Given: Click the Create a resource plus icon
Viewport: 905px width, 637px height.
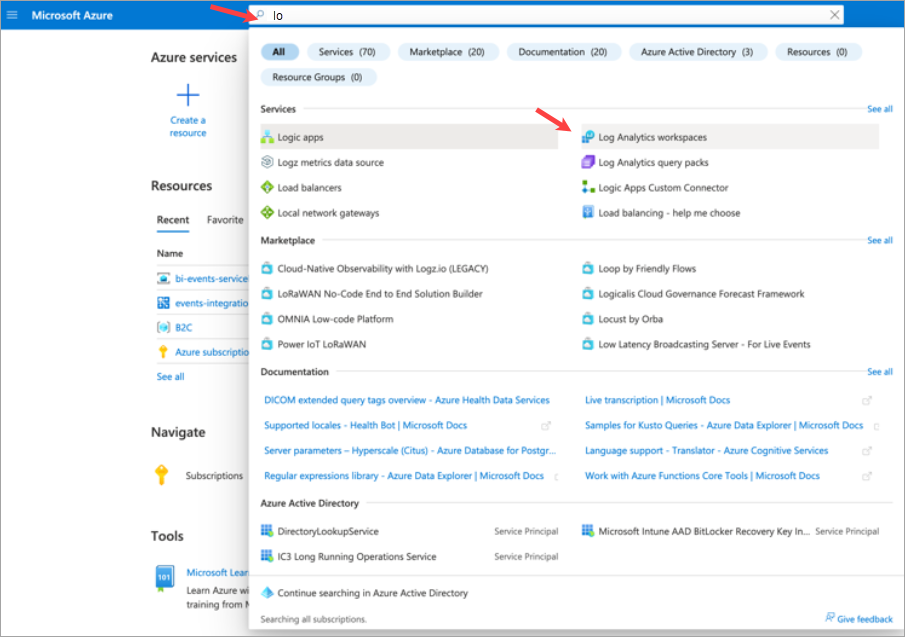Looking at the screenshot, I should click(x=188, y=96).
